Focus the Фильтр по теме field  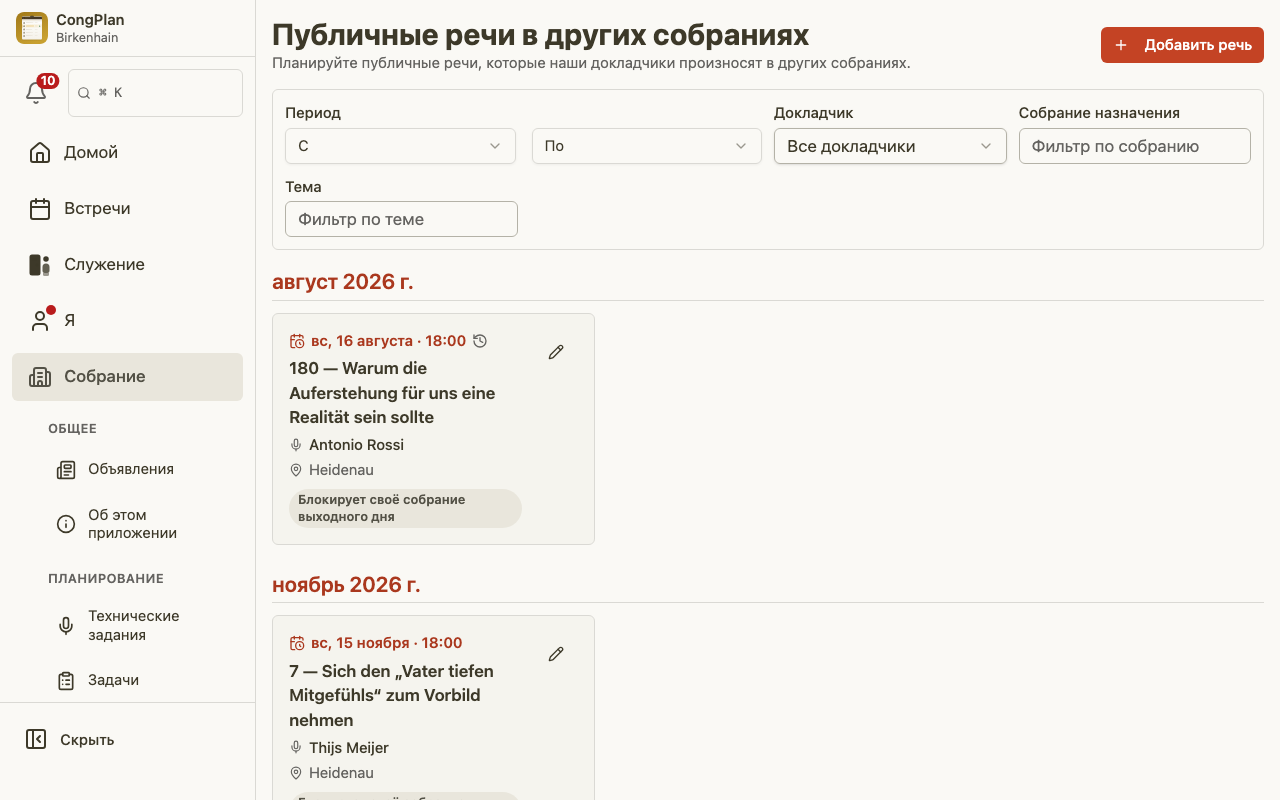[x=401, y=219]
